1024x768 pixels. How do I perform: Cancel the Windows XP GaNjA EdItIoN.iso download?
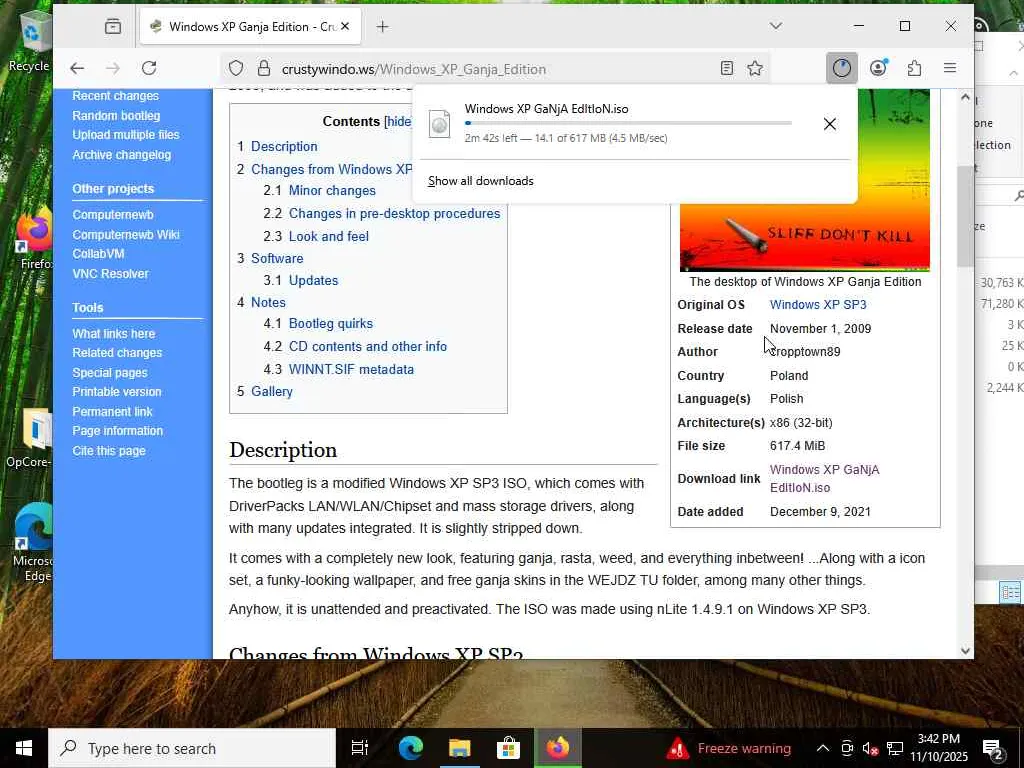pos(829,123)
